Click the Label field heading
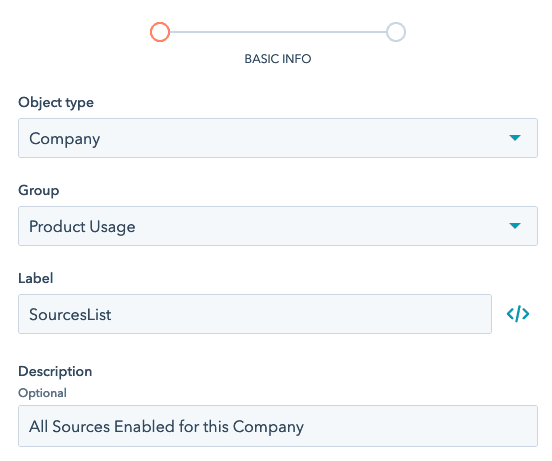 coord(36,278)
